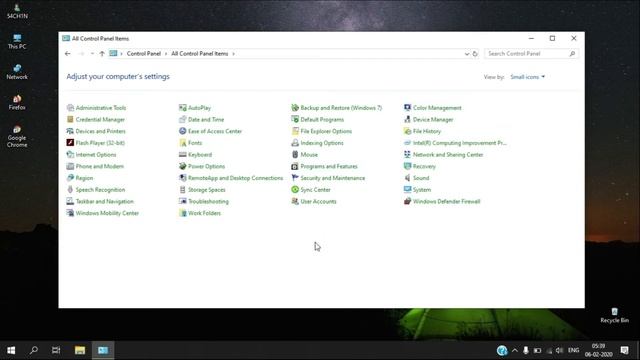Open the Windows Defender Firewall icon
Image resolution: width=640 pixels, height=360 pixels.
407,201
